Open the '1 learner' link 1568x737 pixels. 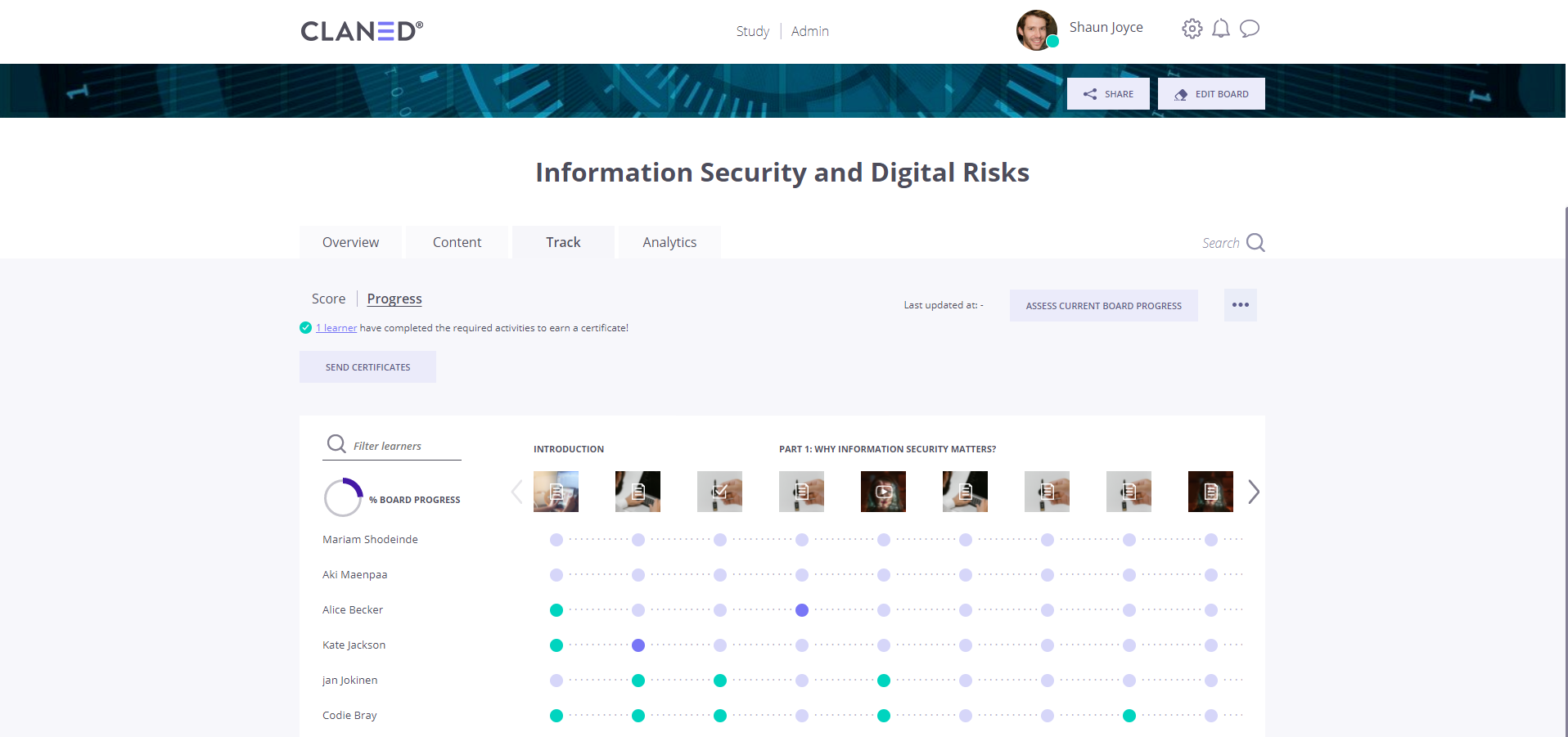pos(336,328)
